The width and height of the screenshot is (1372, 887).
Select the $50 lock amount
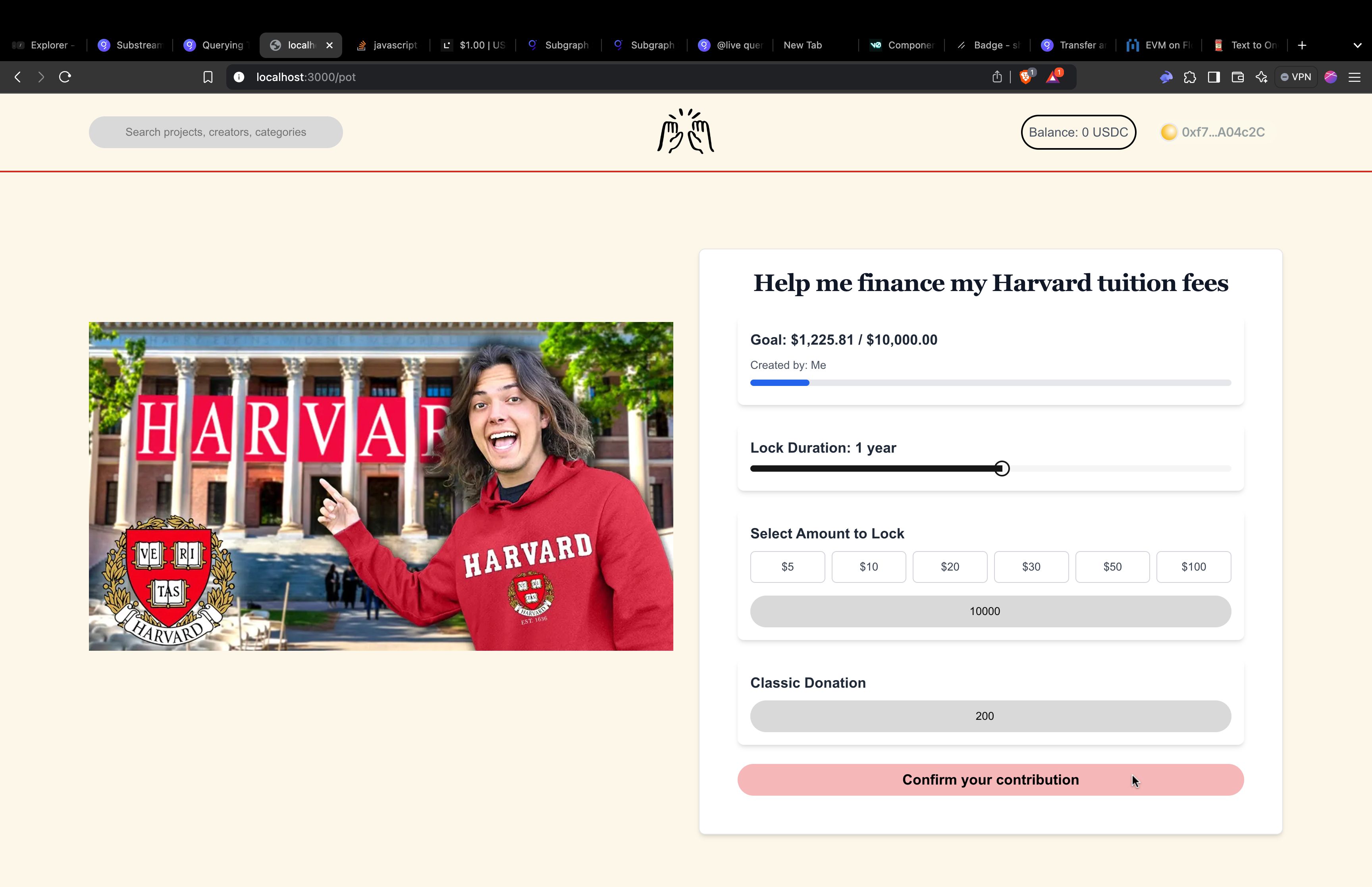click(x=1112, y=567)
